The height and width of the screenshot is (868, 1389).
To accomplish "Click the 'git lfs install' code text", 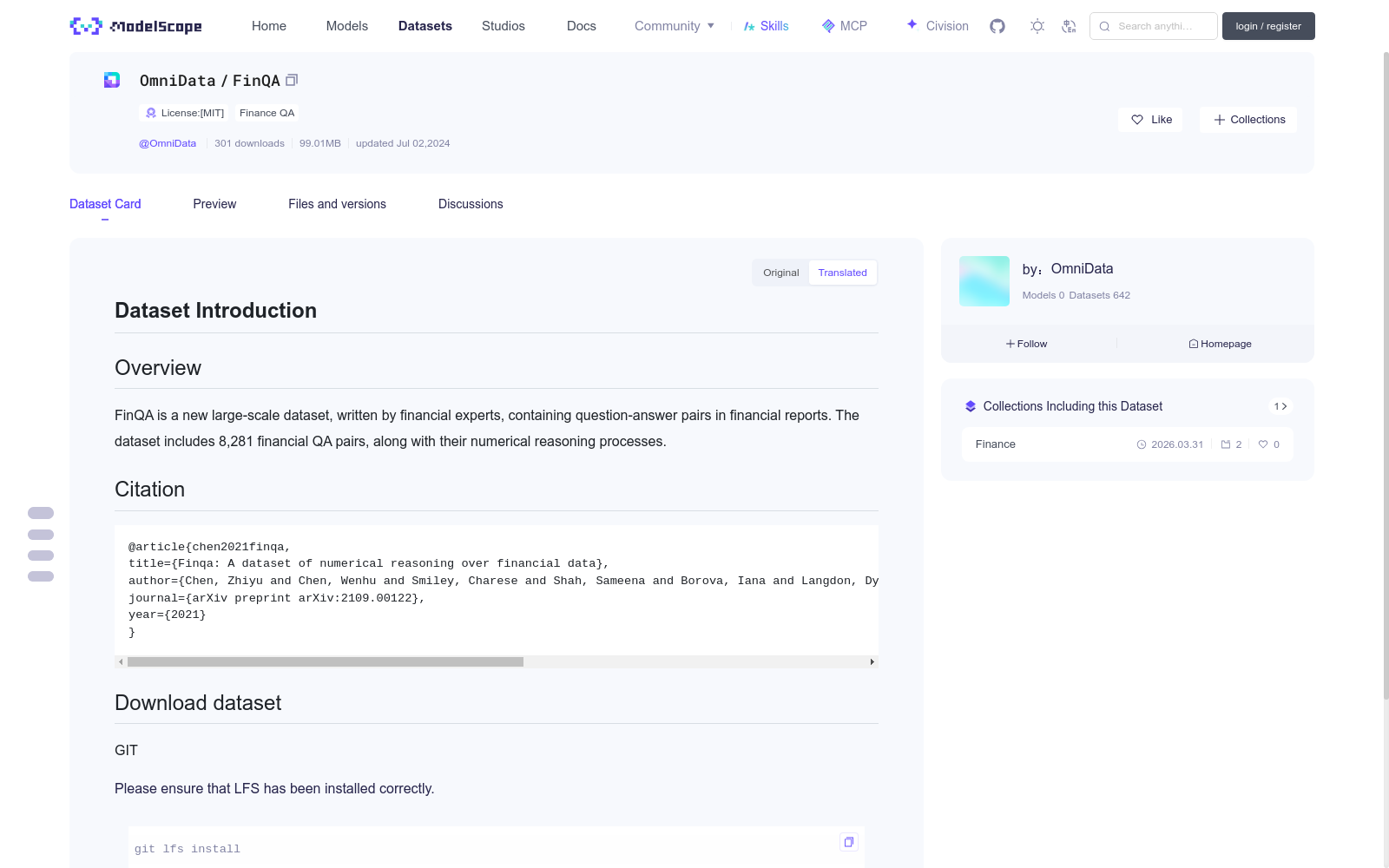I will coord(188,849).
